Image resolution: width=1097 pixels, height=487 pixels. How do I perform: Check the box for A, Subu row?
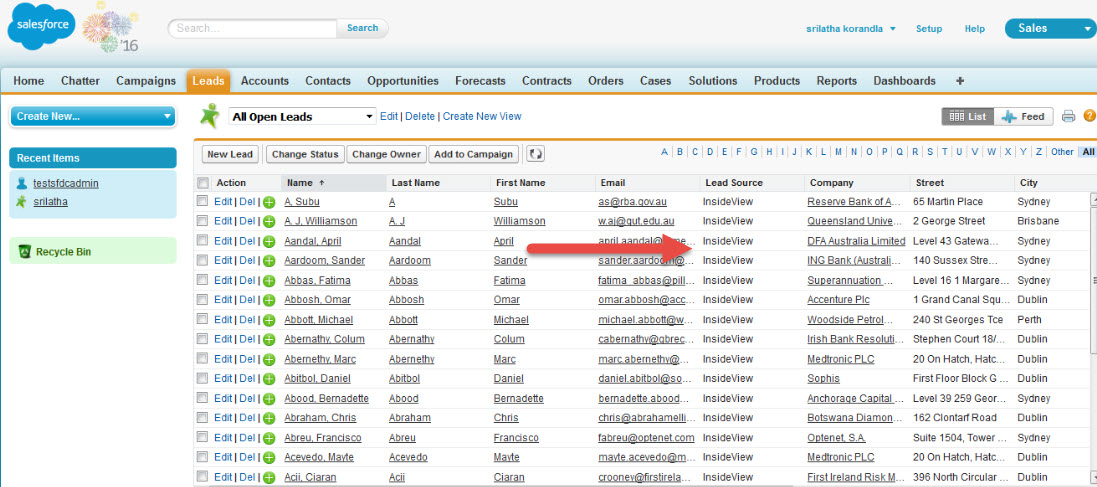click(203, 202)
